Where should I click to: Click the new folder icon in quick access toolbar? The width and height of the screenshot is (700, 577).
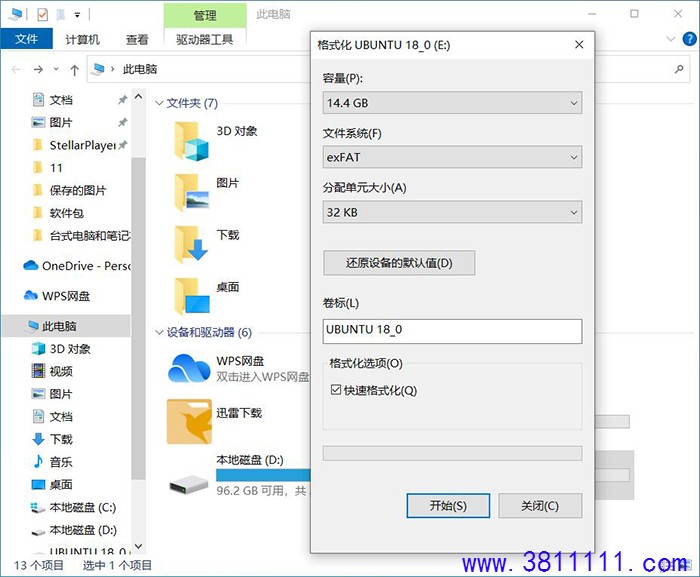(x=61, y=15)
